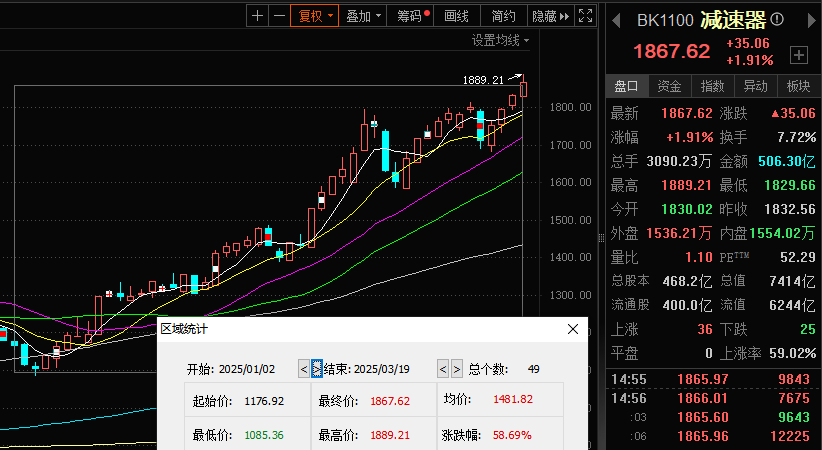The image size is (822, 450).
Task: Click 隐藏 to hide side panel
Action: (x=550, y=16)
